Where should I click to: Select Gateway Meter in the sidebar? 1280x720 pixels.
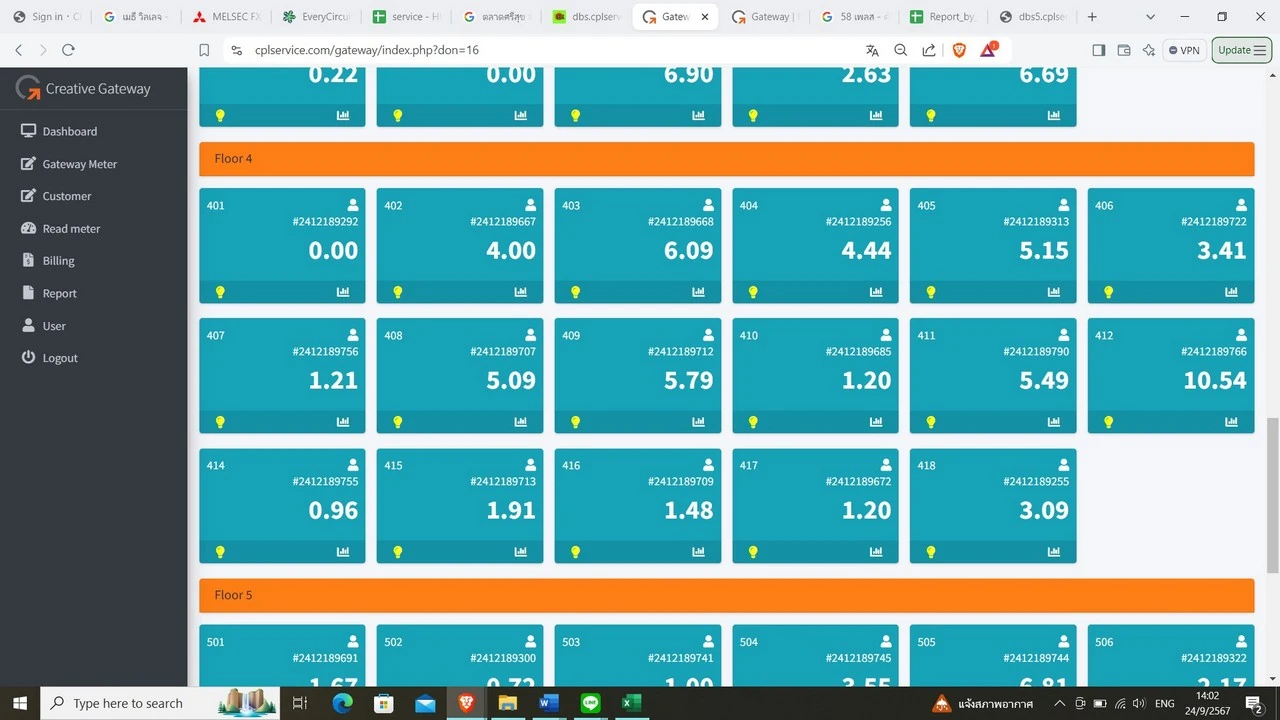(x=79, y=164)
